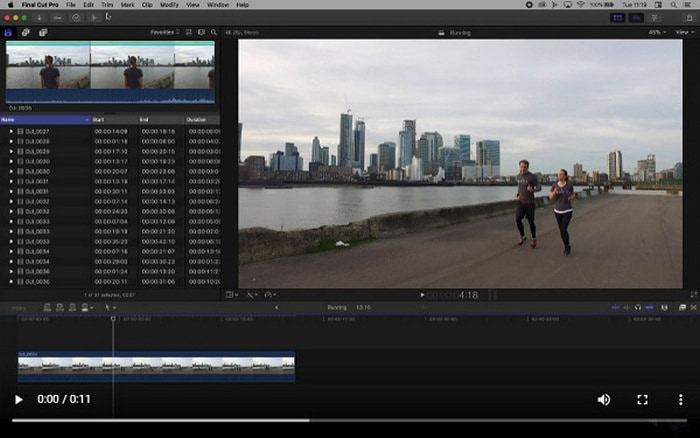Viewport: 700px width, 438px height.
Task: Open the 45% viewer zoom dropdown
Action: (656, 32)
